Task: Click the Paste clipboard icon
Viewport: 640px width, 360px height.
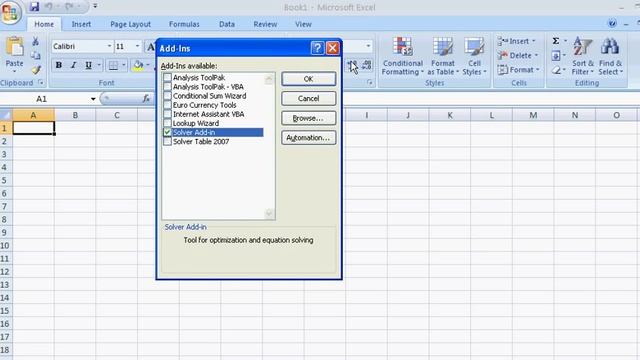Action: tap(15, 47)
